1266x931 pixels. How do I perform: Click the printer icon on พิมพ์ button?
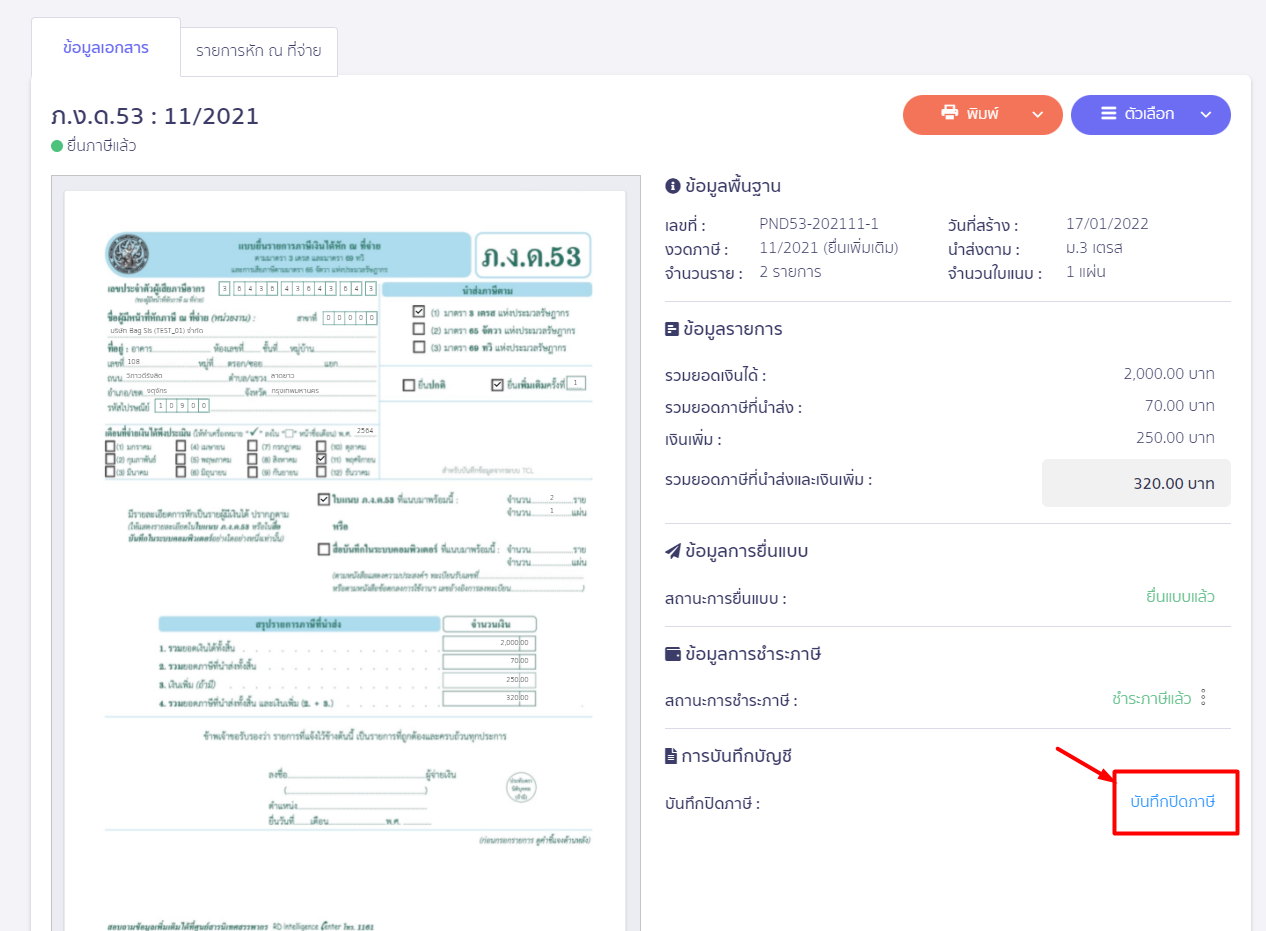click(949, 114)
